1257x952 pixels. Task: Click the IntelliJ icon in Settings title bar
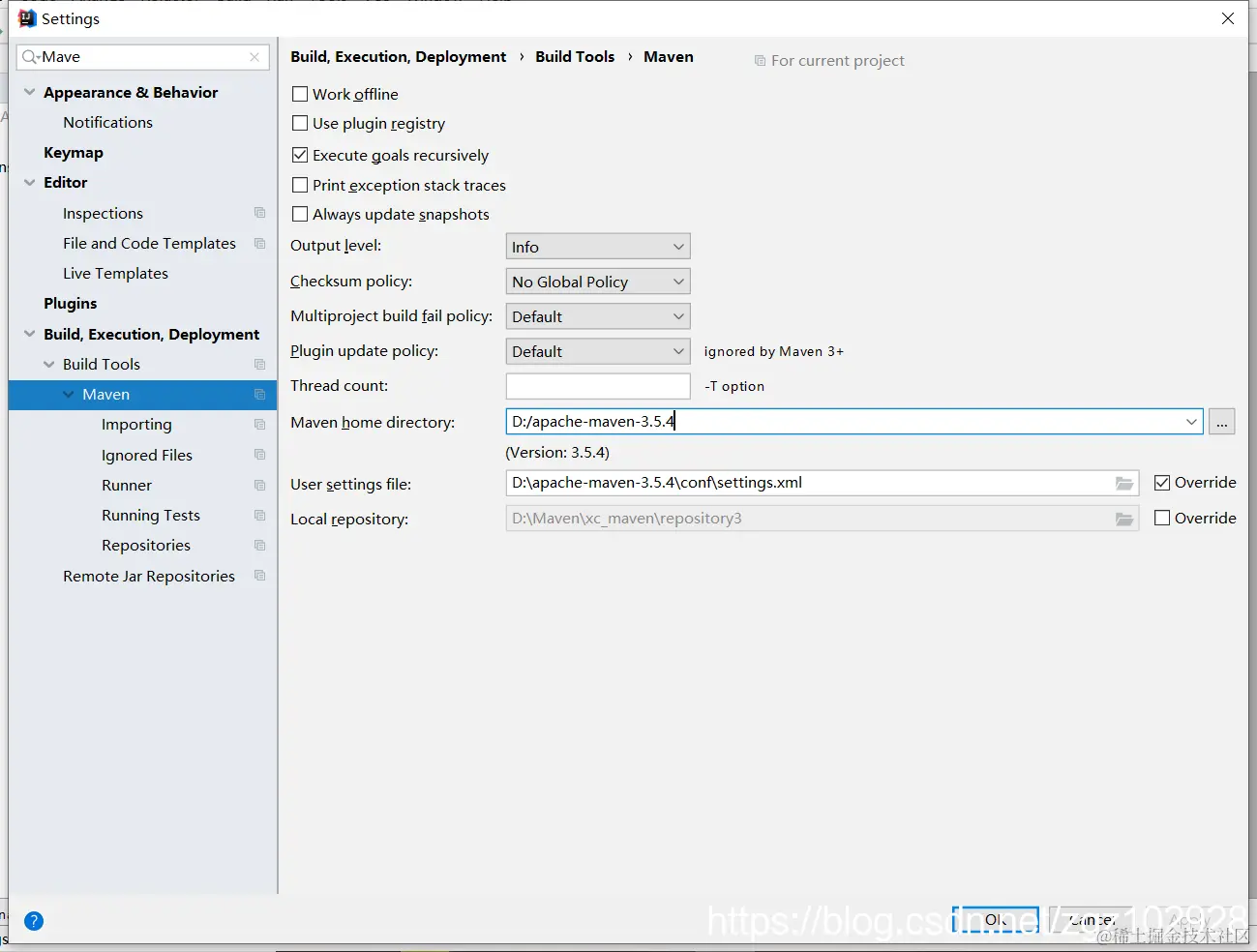click(27, 18)
